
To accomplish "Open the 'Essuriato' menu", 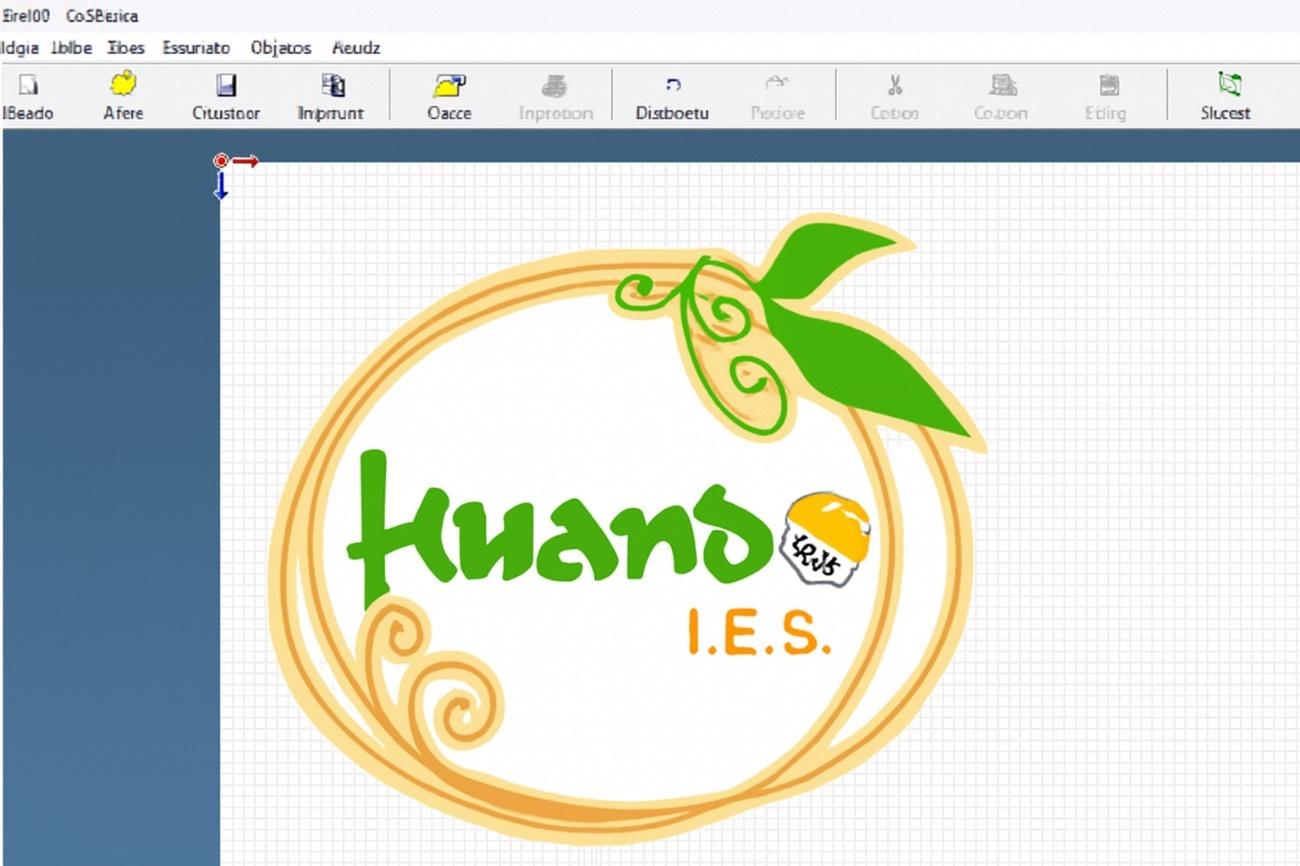I will (196, 48).
